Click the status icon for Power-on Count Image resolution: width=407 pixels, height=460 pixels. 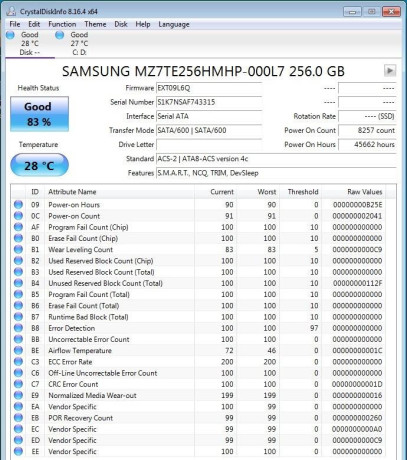click(x=18, y=216)
